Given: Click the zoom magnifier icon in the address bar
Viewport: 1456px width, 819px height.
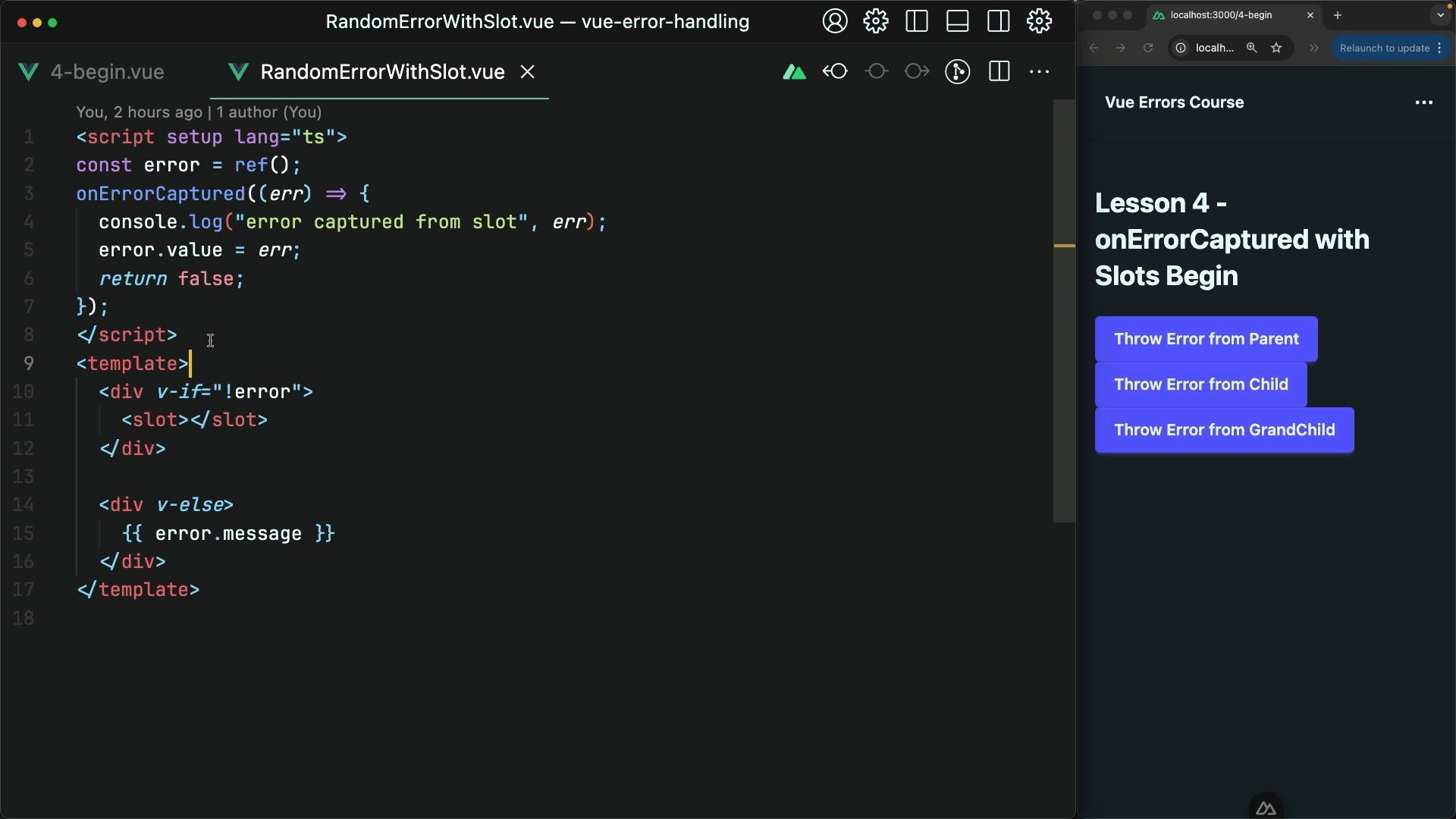Looking at the screenshot, I should pyautogui.click(x=1252, y=48).
